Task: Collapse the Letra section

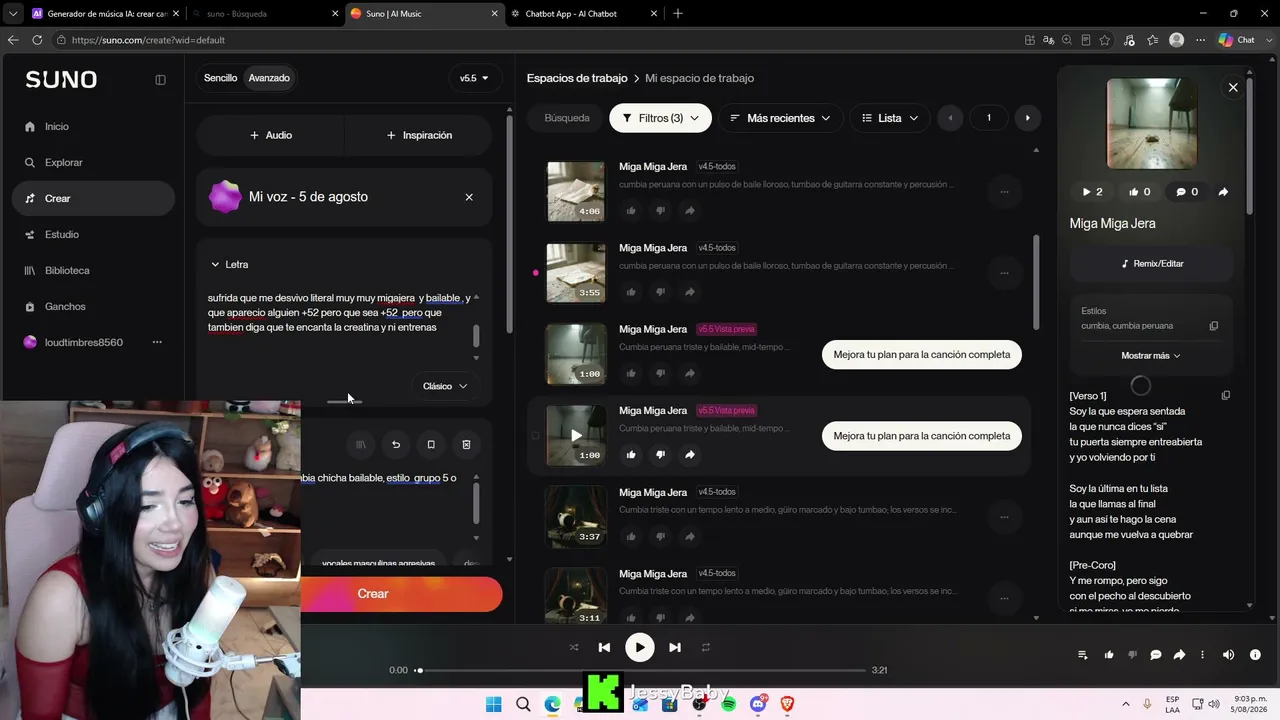Action: click(230, 265)
